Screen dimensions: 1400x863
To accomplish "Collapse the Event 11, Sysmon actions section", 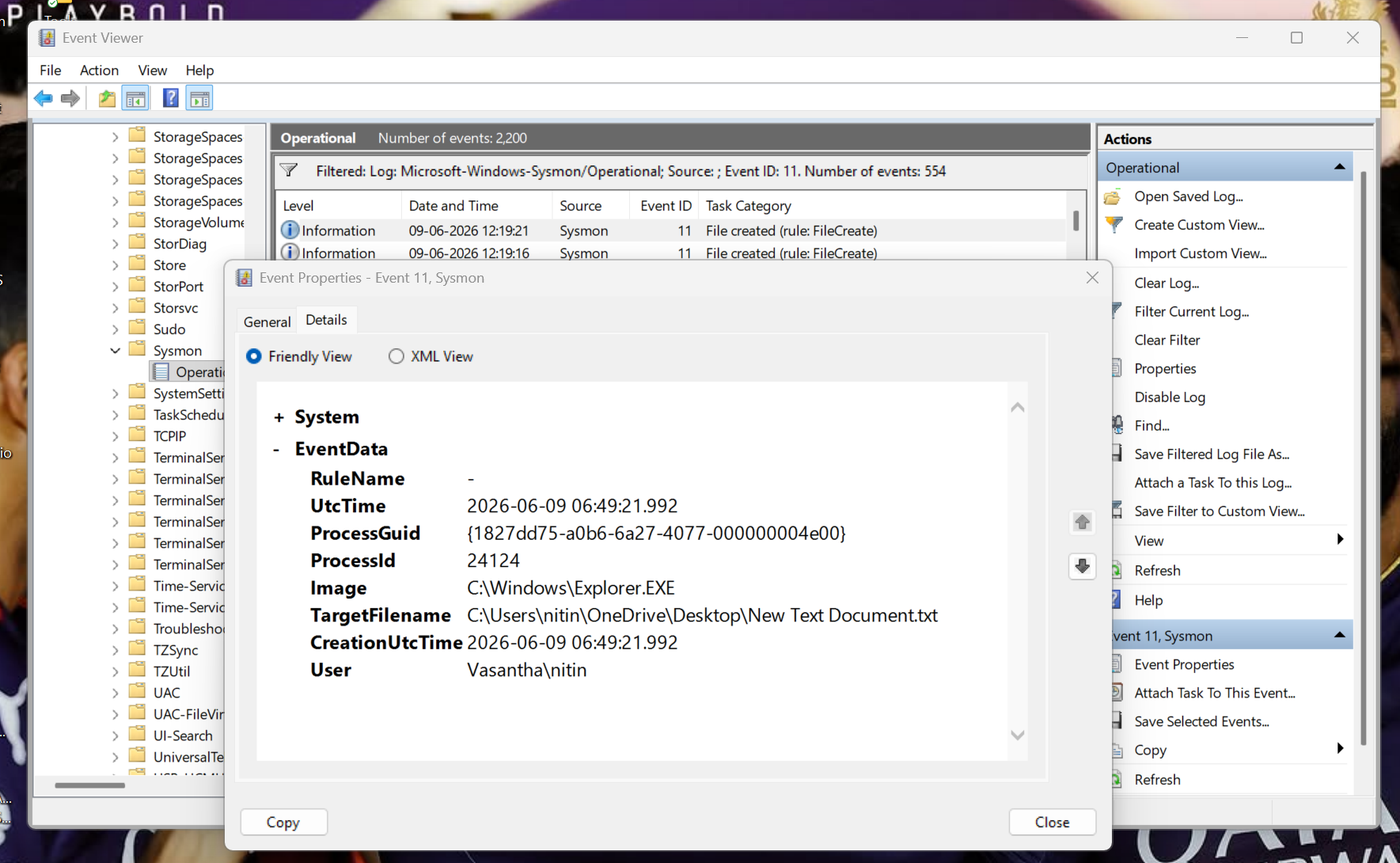I will pos(1339,635).
